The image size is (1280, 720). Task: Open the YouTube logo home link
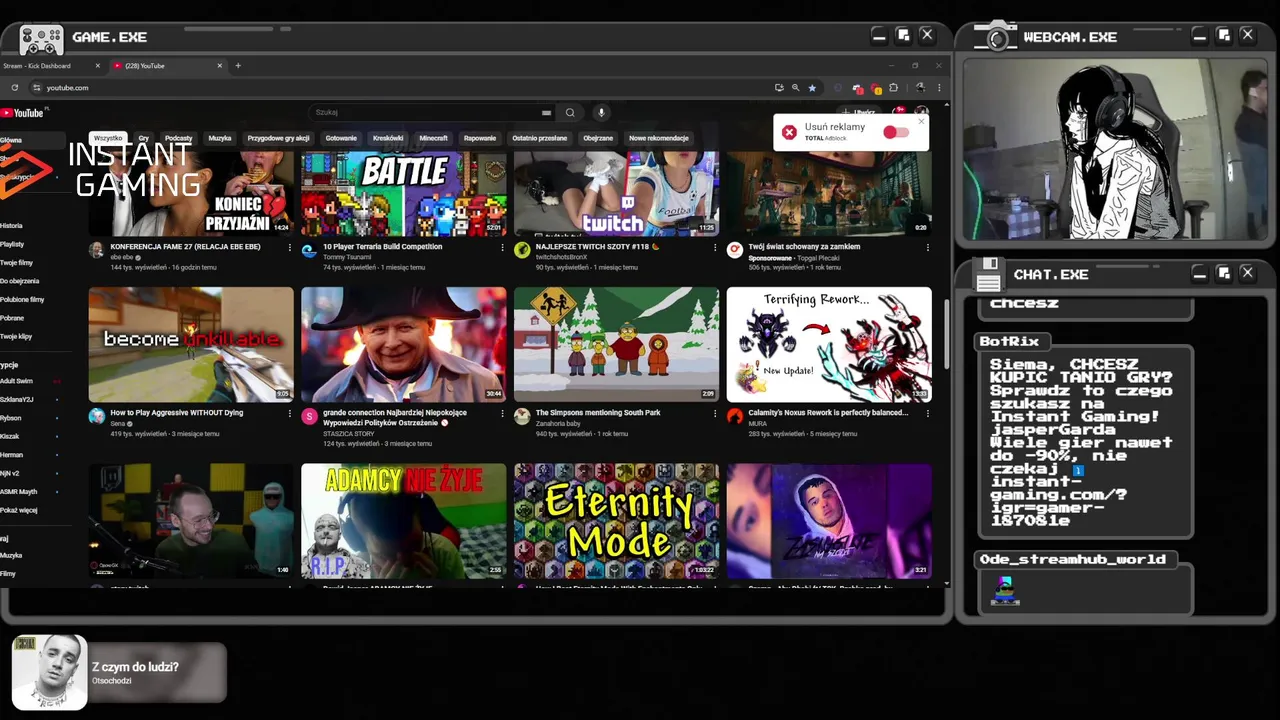[23, 113]
